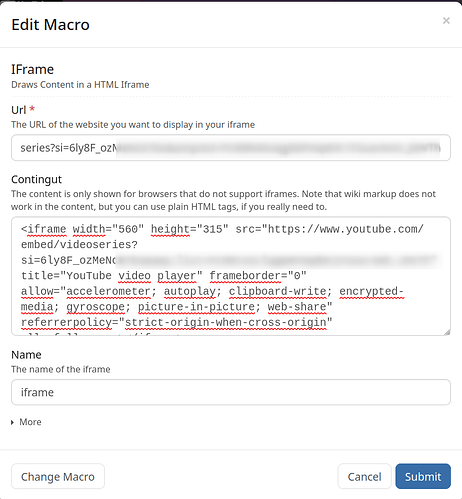Open the Change Macro option

coord(58,476)
